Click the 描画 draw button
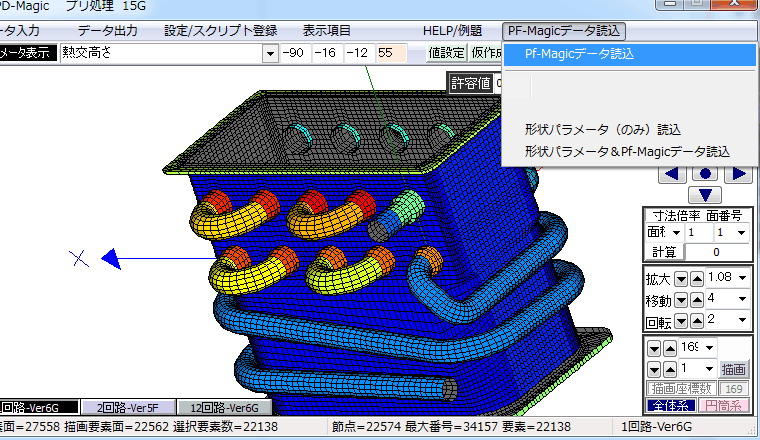Screen dimensions: 760x440 733,370
